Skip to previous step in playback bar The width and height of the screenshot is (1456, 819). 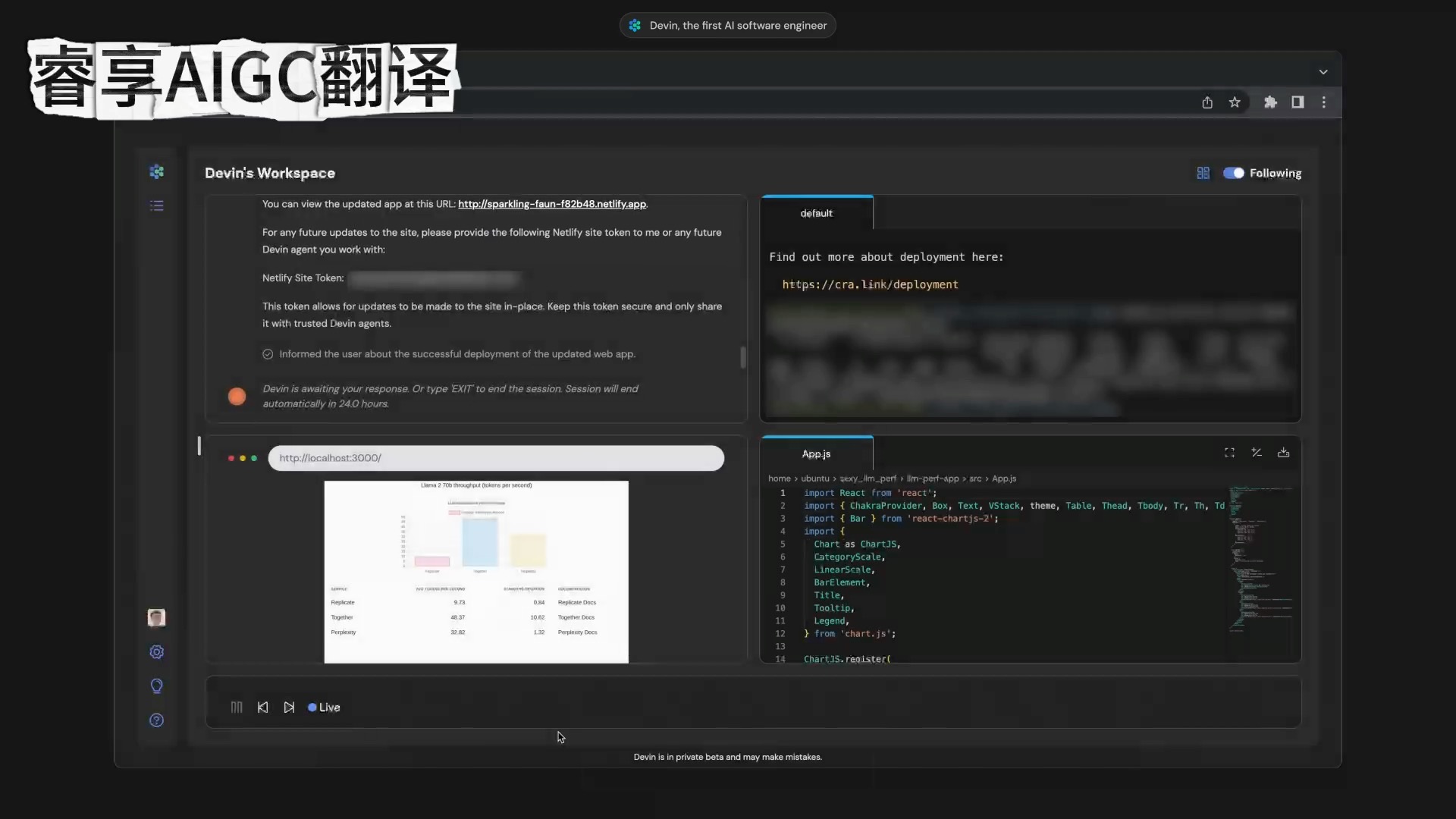(x=262, y=708)
